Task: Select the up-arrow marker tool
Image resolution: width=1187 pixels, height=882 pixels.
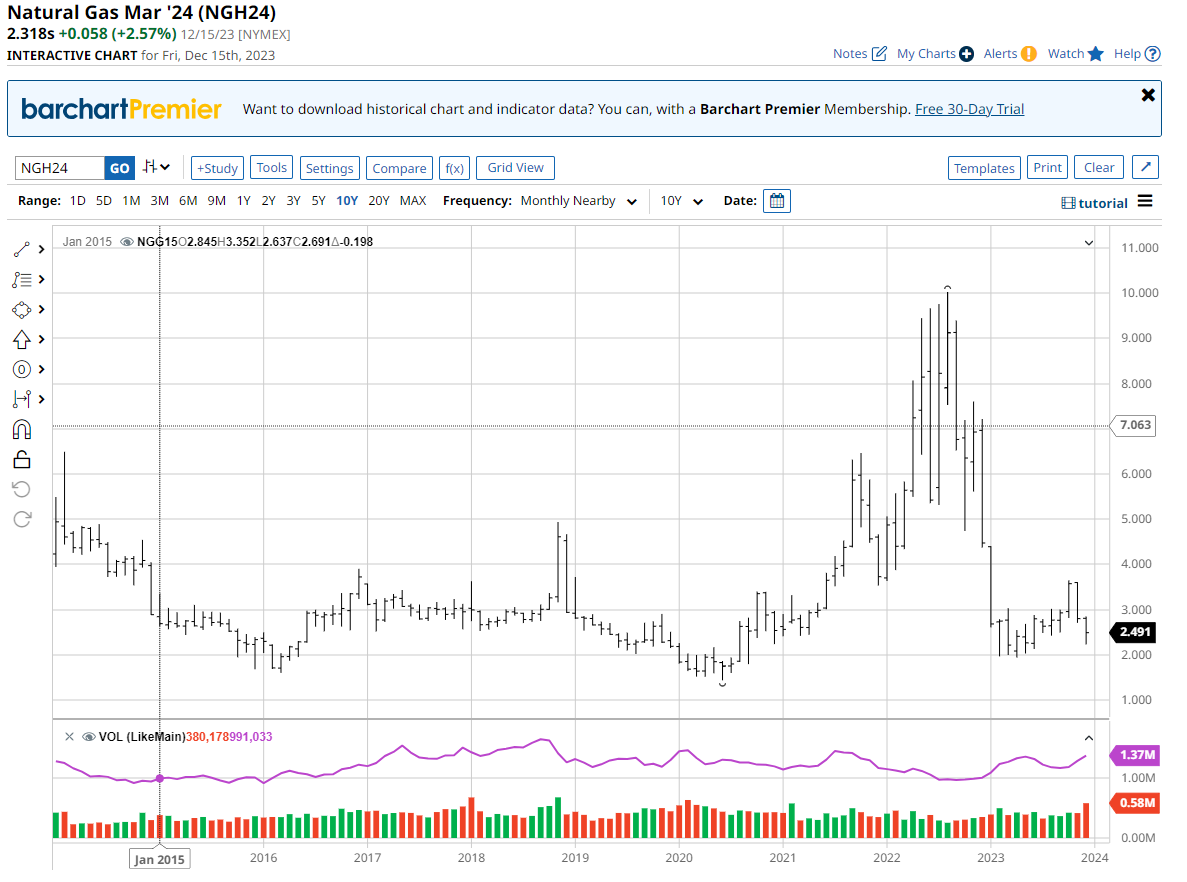Action: tap(22, 339)
